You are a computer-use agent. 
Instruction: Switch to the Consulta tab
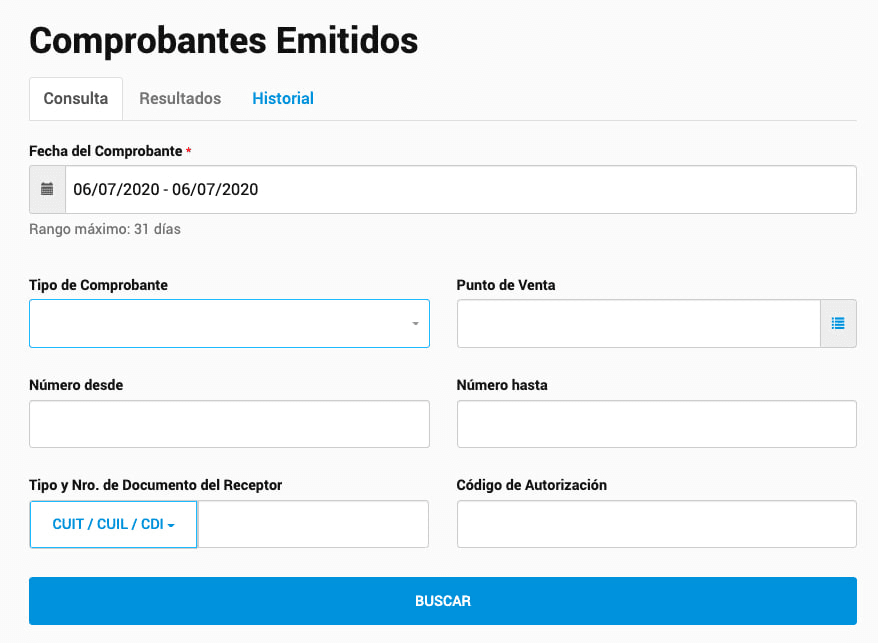76,99
